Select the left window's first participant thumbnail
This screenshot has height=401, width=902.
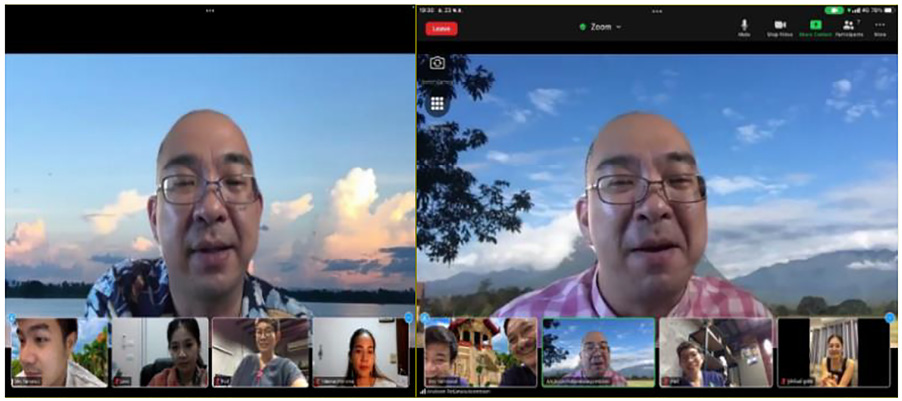click(58, 352)
